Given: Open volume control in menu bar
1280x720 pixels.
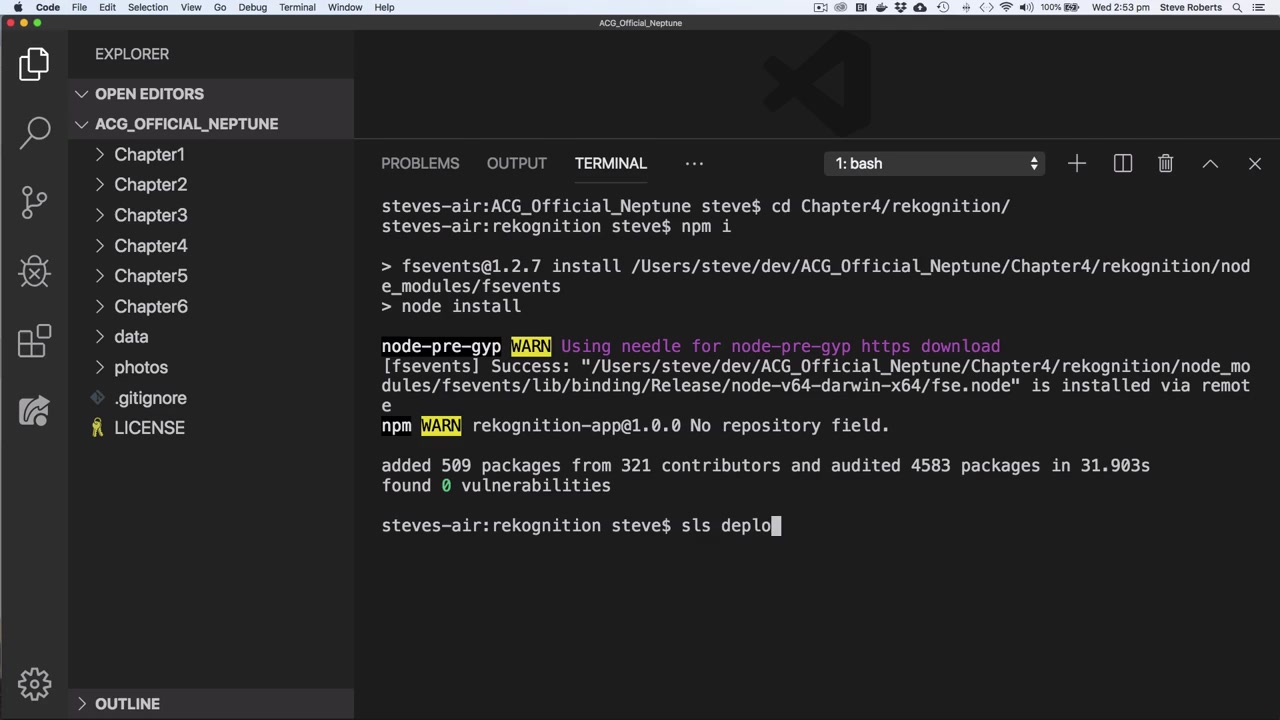Looking at the screenshot, I should [1027, 7].
